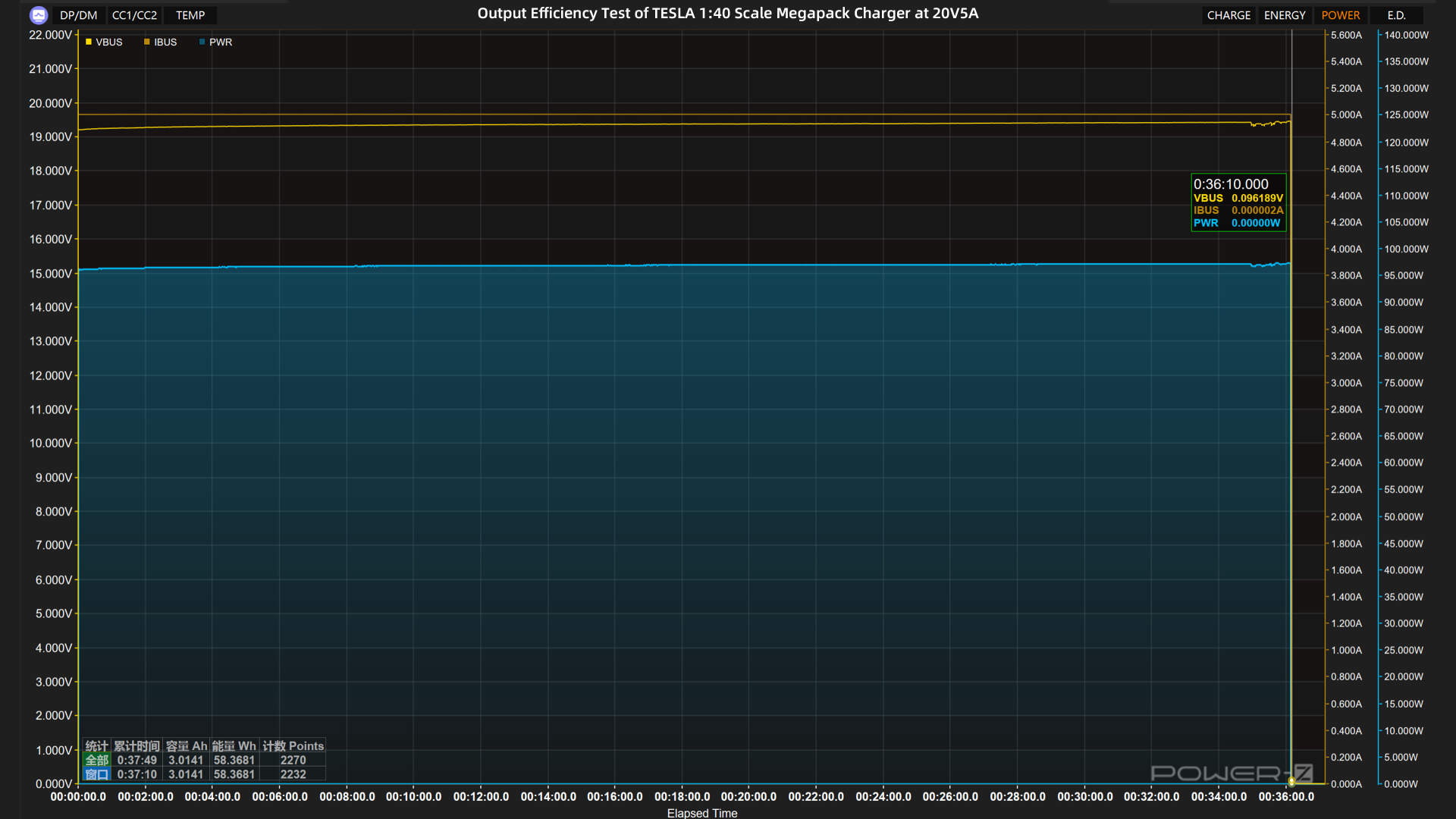Select the 全部 row in statistics table
Screen dimensions: 1456x819
point(203,760)
